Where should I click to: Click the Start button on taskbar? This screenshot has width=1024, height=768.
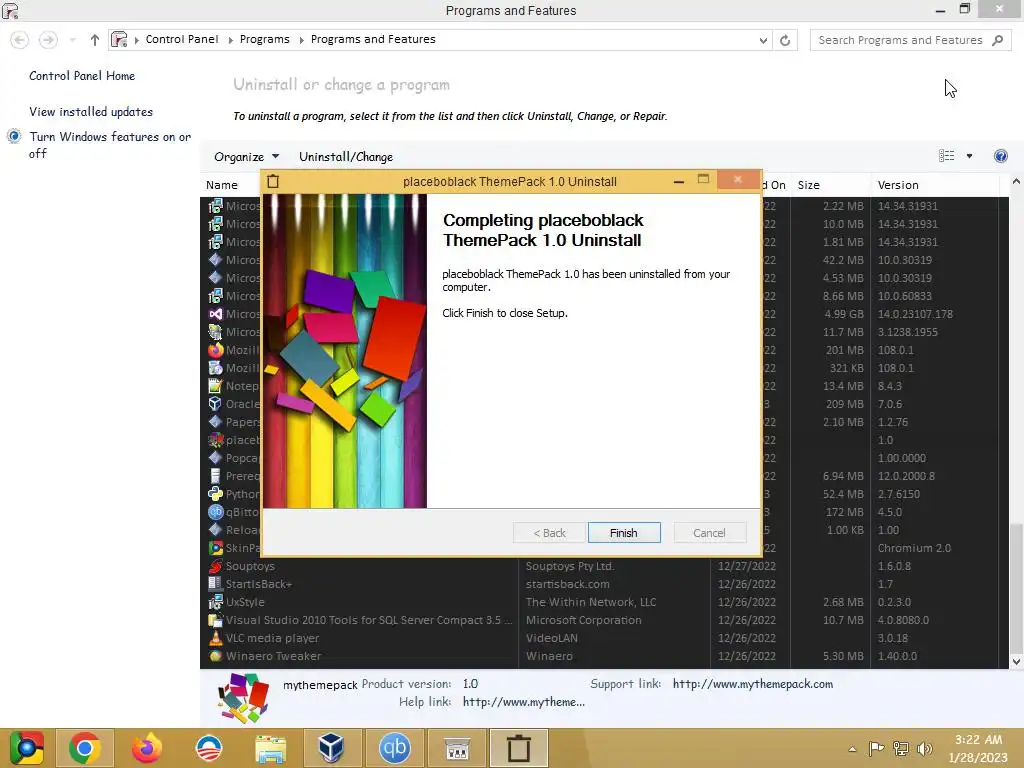[26, 748]
